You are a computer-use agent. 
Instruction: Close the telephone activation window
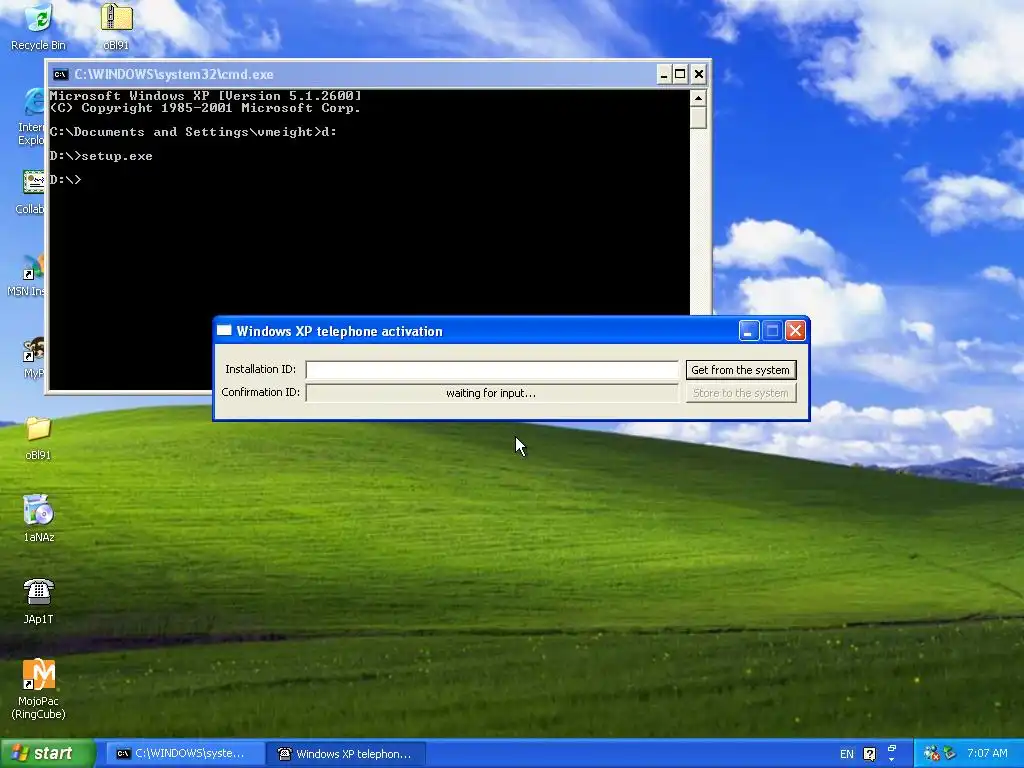pyautogui.click(x=795, y=331)
